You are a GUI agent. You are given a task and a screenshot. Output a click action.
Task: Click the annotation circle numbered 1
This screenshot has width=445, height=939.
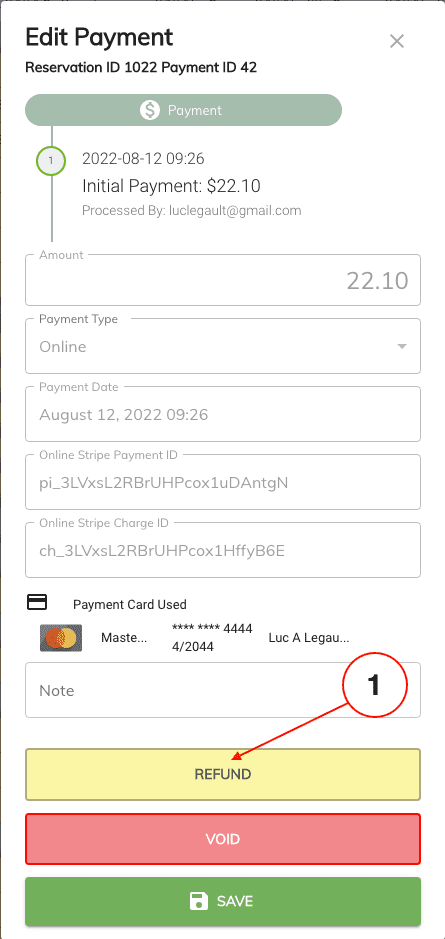(x=375, y=684)
